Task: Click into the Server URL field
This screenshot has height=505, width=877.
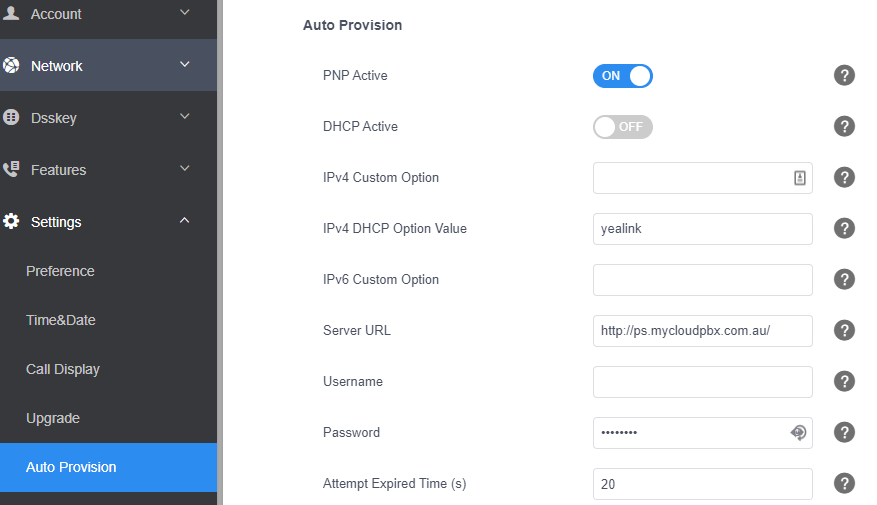Action: [x=702, y=331]
